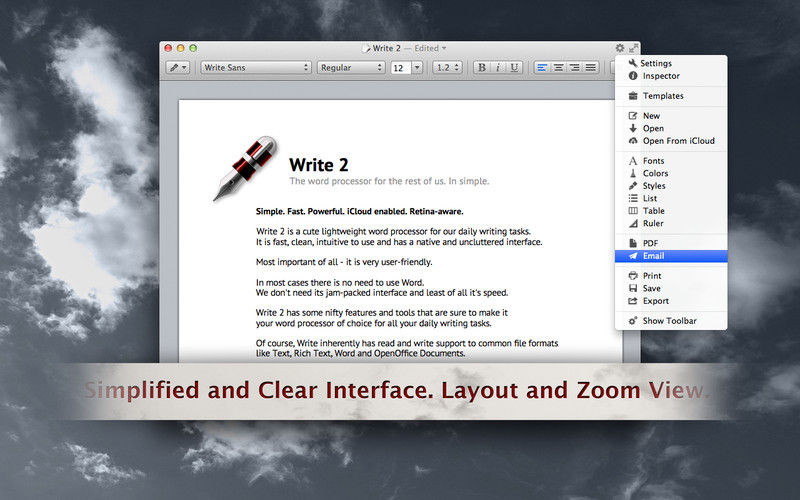
Task: Justify the text
Action: tap(591, 67)
